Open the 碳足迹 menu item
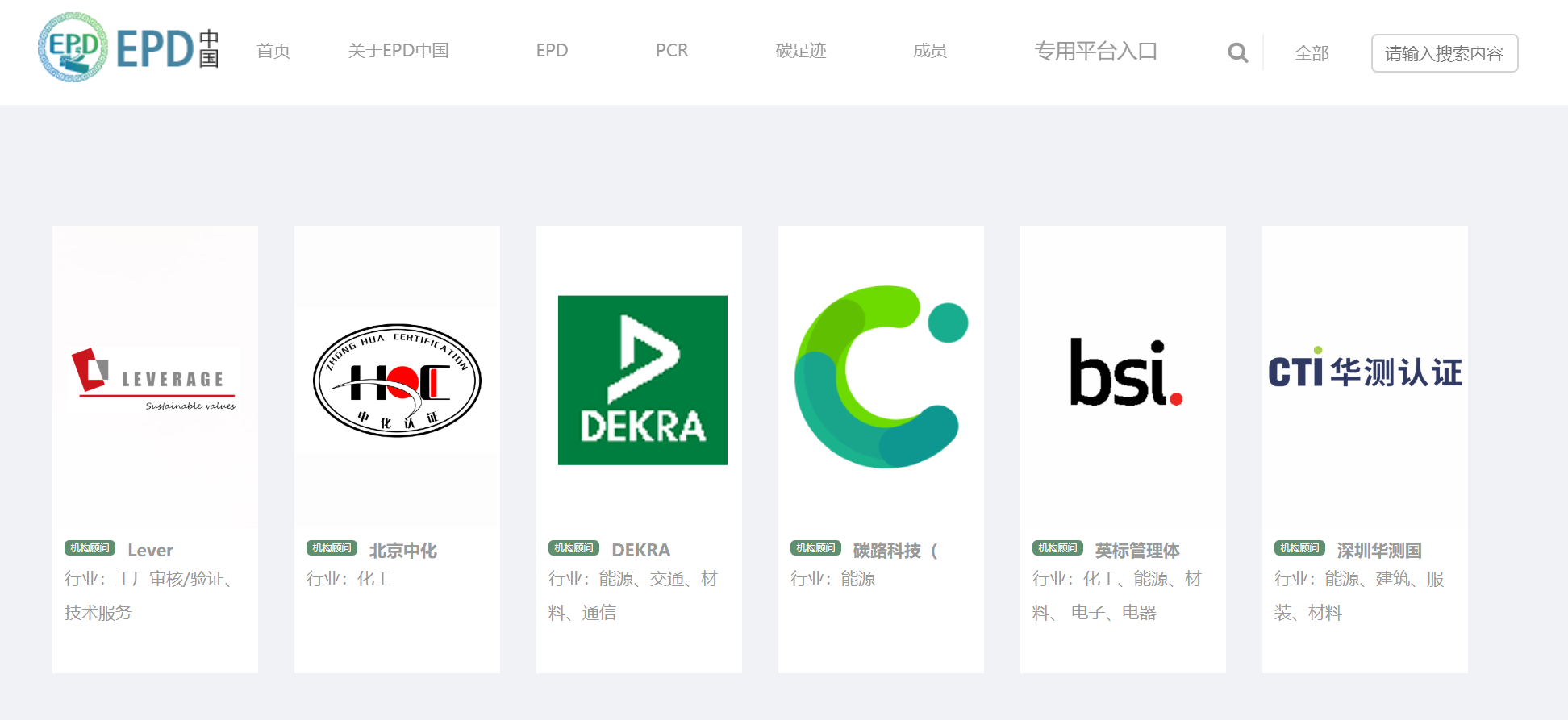This screenshot has width=1568, height=720. [801, 51]
